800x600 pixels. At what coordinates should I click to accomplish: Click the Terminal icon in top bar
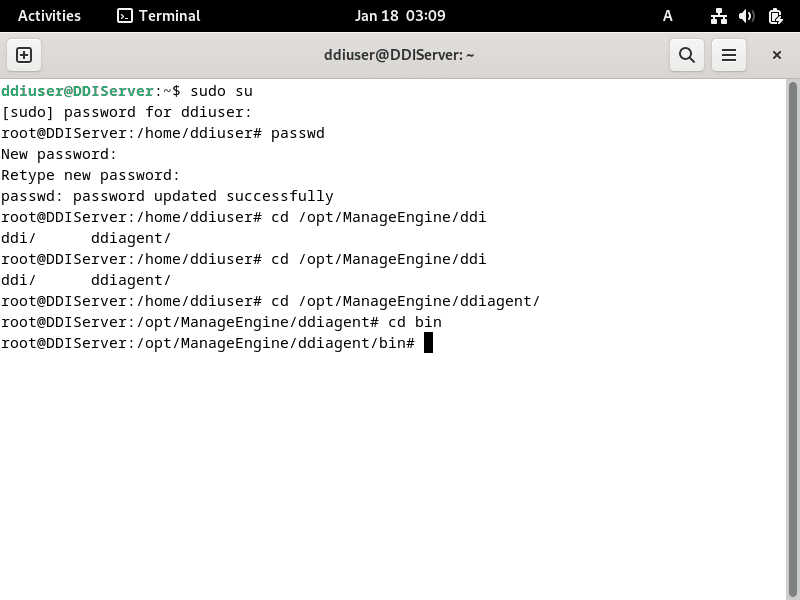pos(125,16)
